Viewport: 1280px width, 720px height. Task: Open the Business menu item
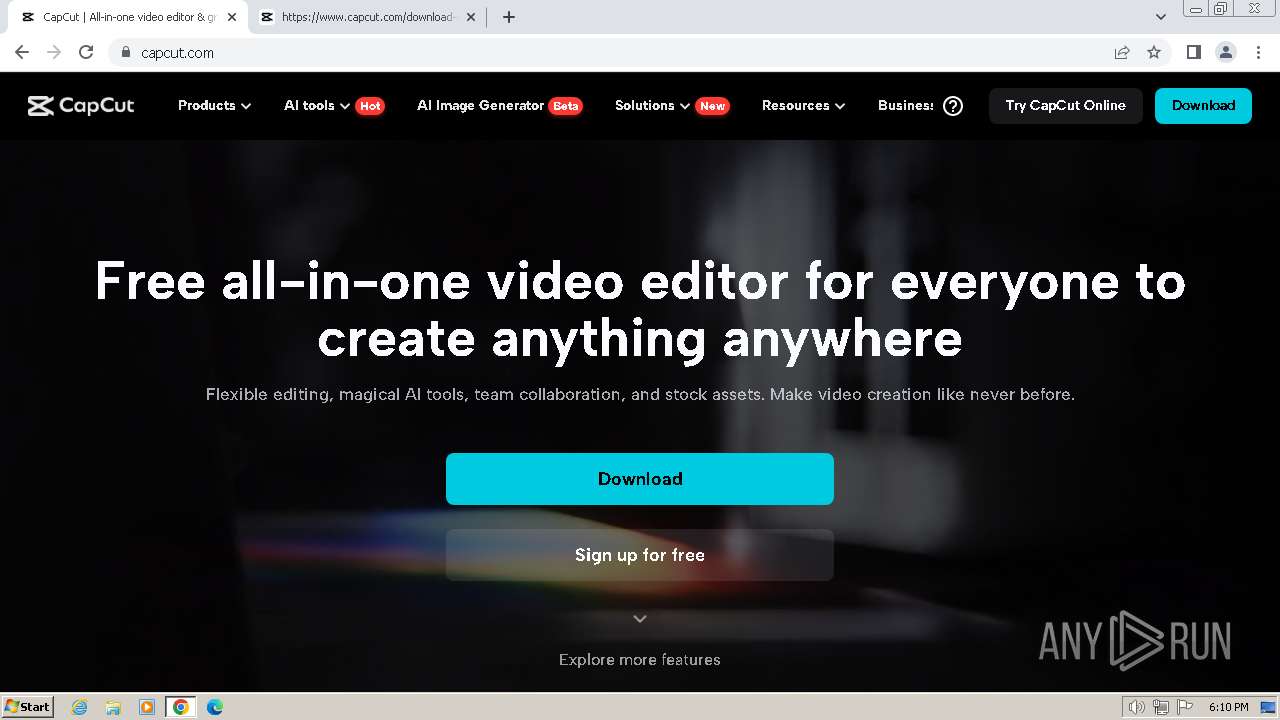tap(905, 106)
